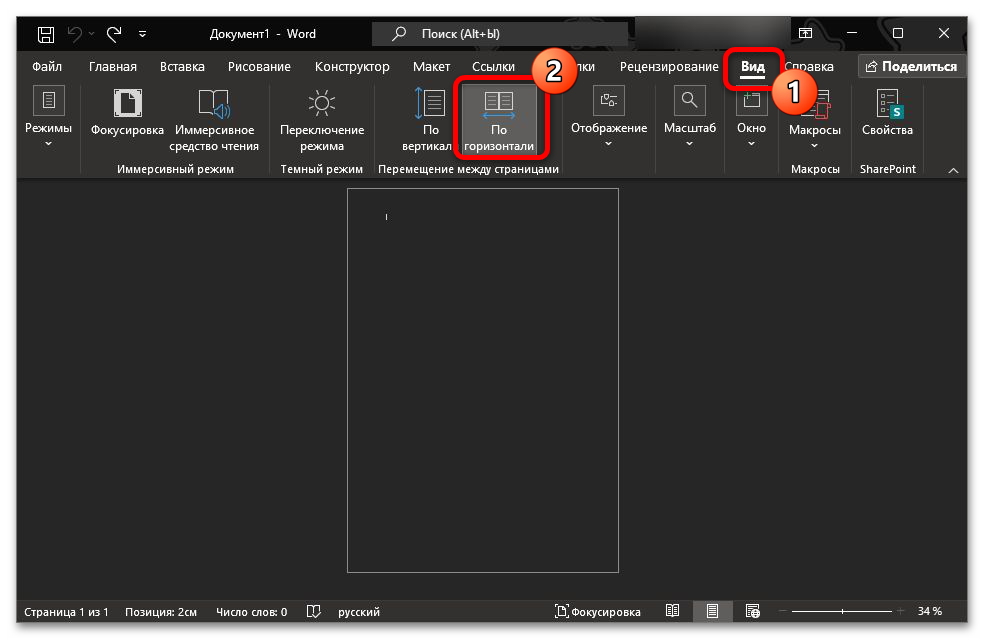Click the Поделиться button
Screen dimensions: 984x639
click(x=911, y=67)
